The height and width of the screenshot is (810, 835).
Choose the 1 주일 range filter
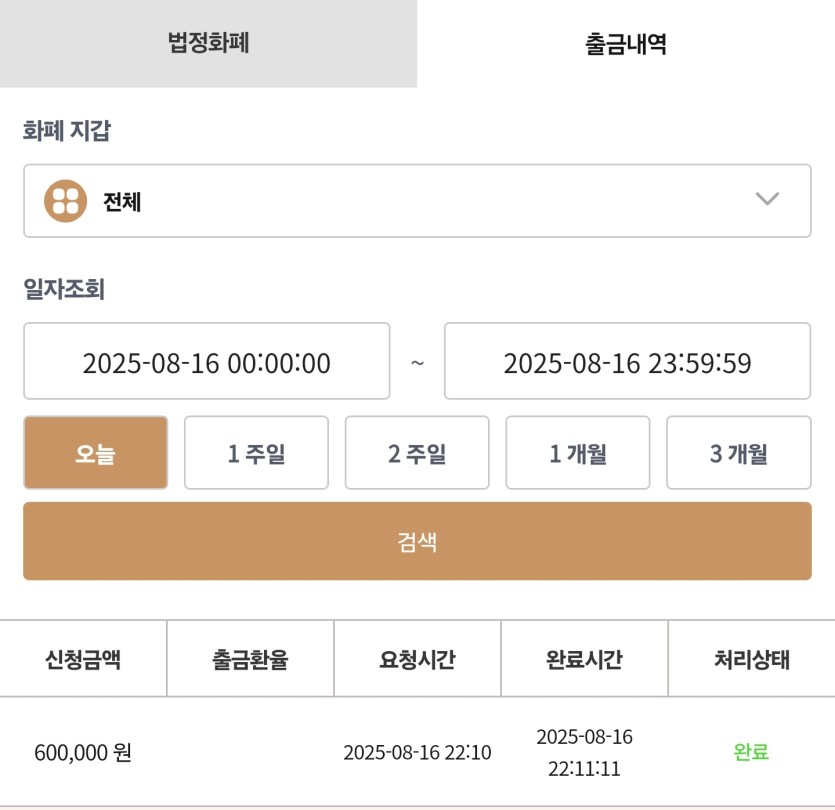(x=256, y=453)
